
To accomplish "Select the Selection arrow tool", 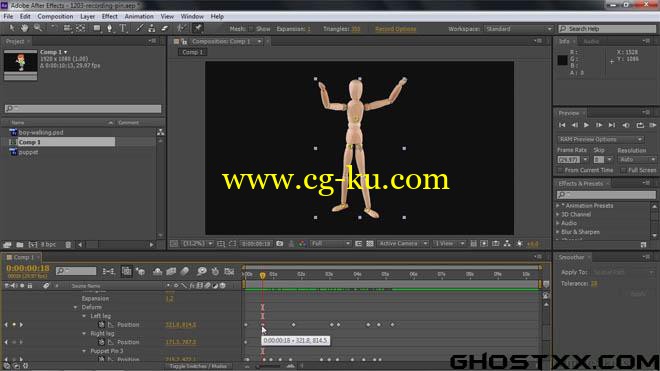I will [x=12, y=28].
